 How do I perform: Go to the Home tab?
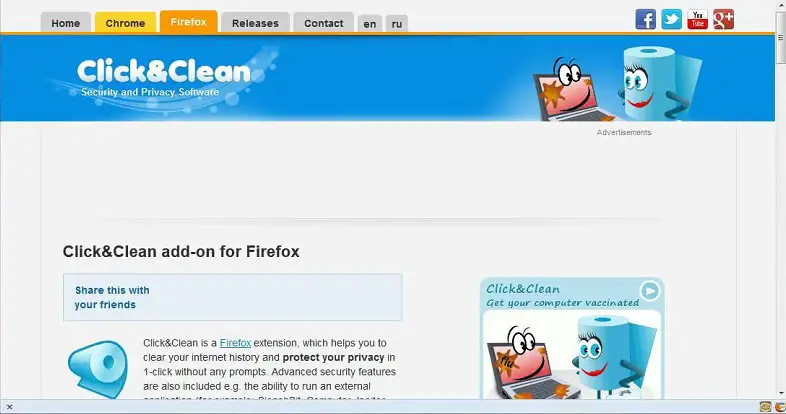(x=66, y=23)
